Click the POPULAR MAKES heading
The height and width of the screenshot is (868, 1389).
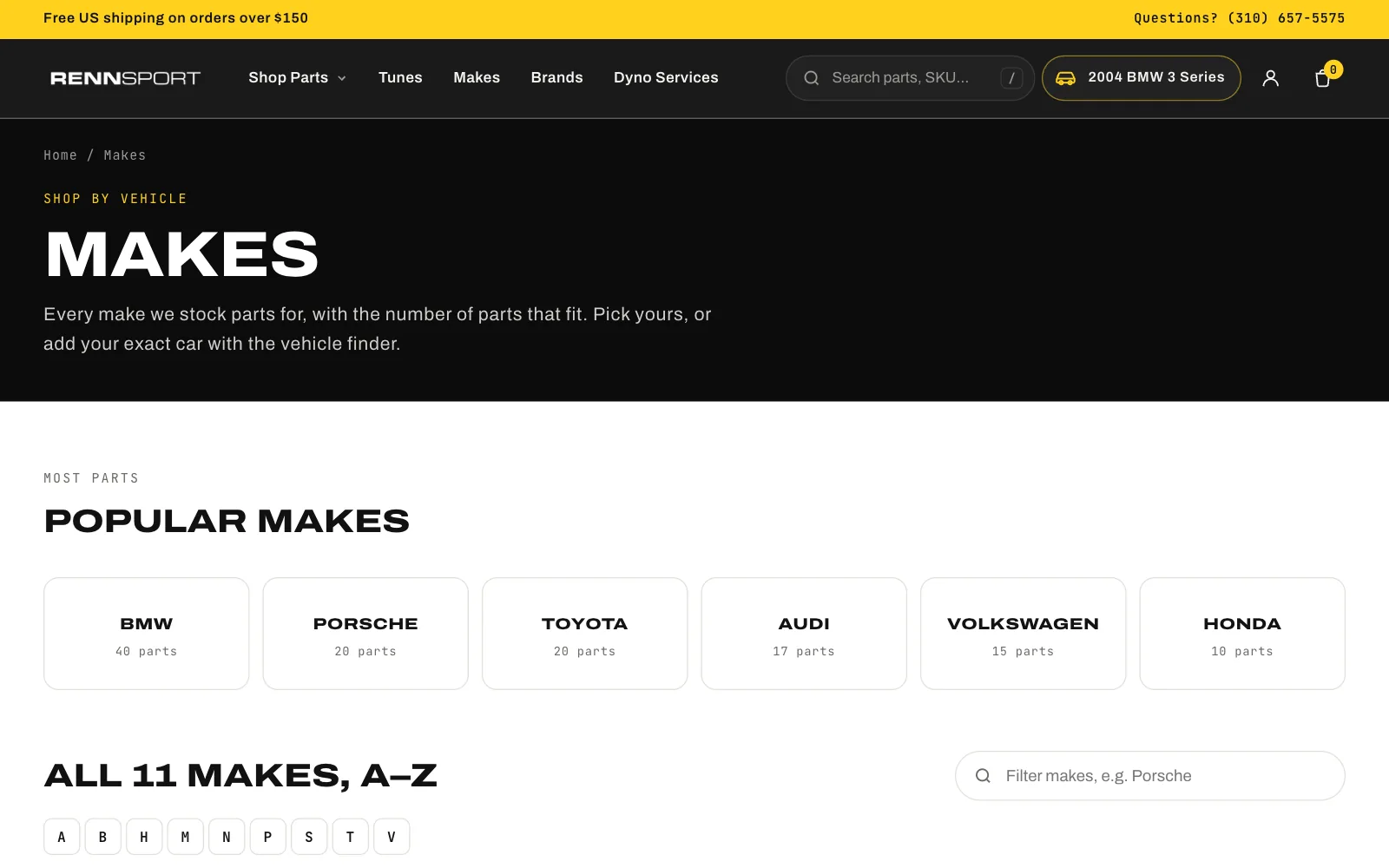tap(227, 521)
